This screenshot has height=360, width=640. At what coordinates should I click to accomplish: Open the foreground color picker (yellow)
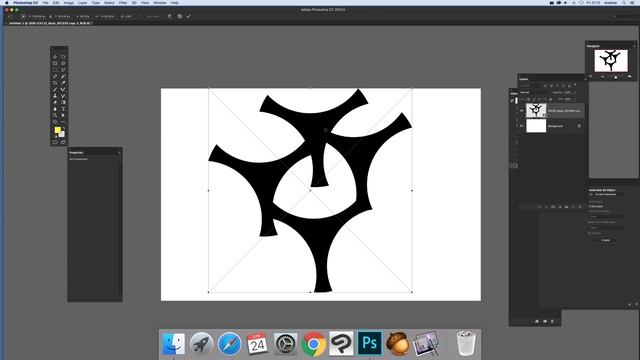click(x=58, y=130)
